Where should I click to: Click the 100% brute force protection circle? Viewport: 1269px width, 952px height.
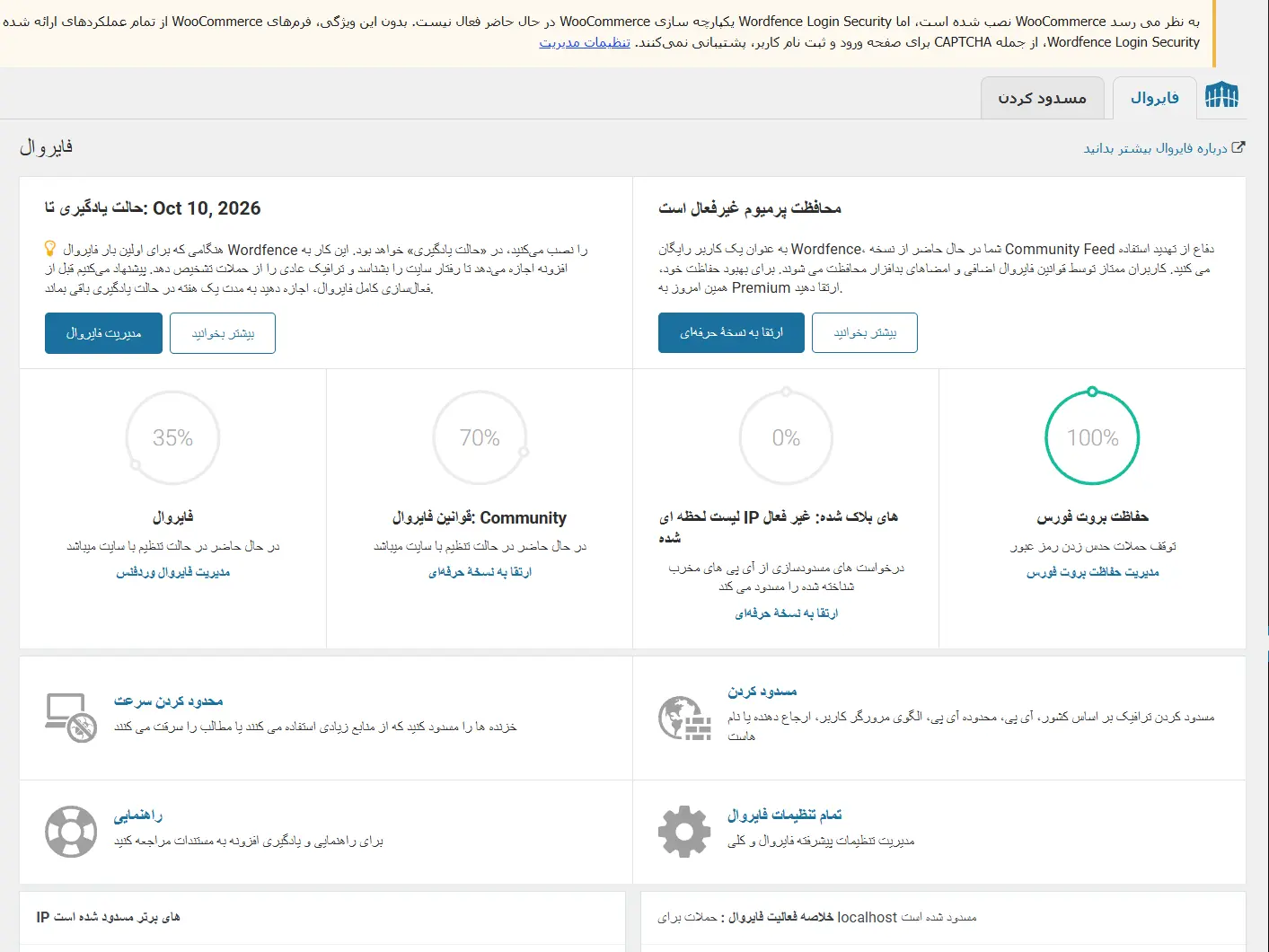(1092, 437)
